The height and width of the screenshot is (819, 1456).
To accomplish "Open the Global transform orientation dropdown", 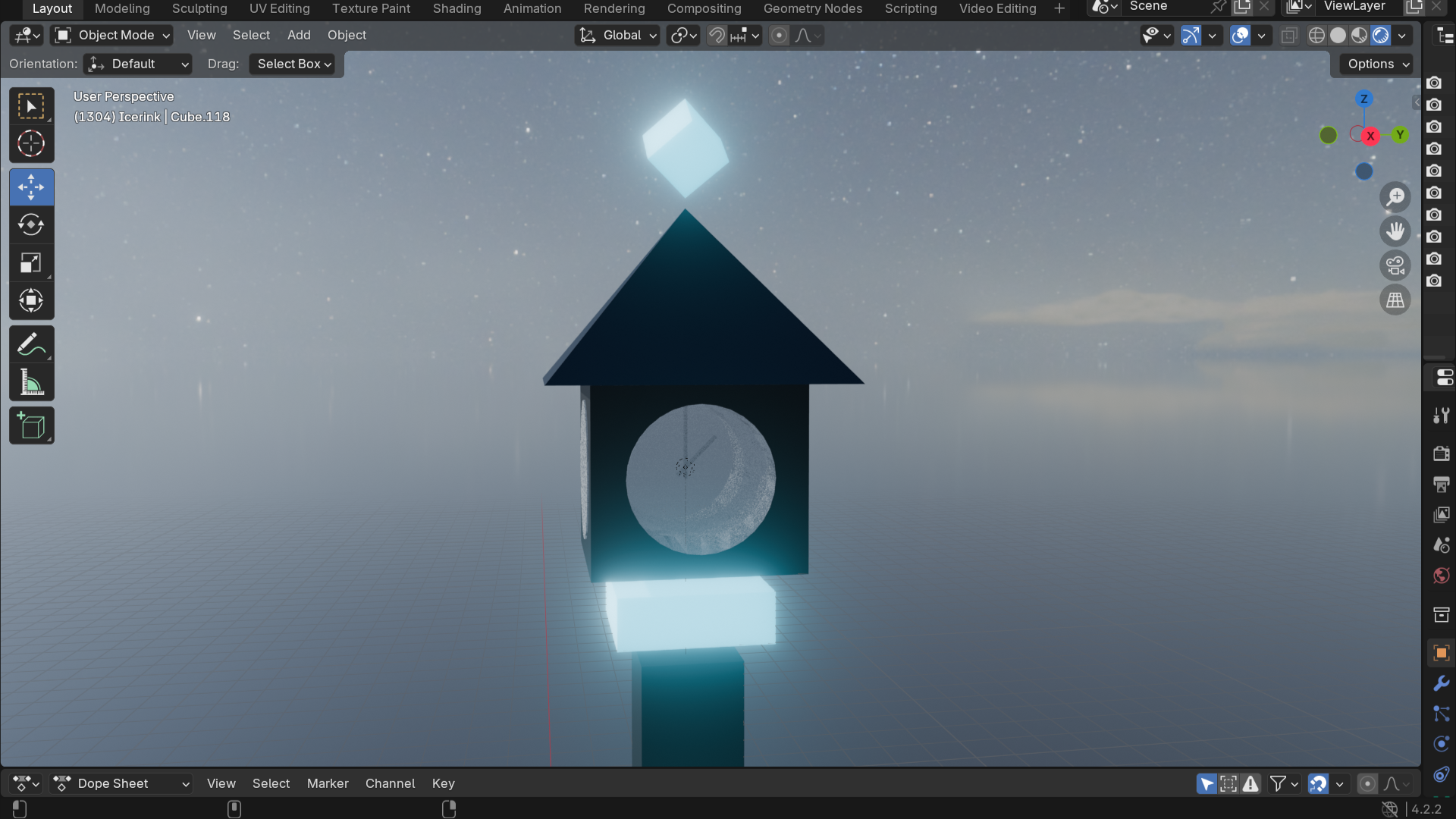I will (x=617, y=36).
